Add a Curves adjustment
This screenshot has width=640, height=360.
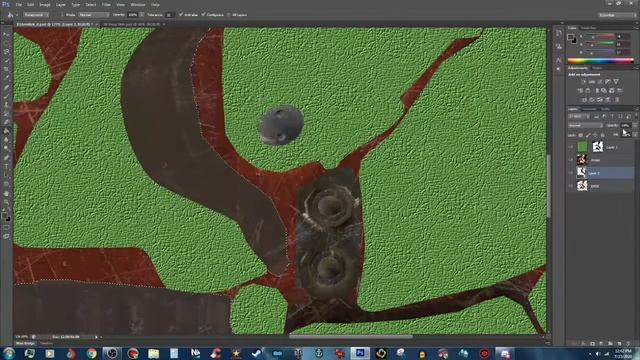pyautogui.click(x=600, y=82)
